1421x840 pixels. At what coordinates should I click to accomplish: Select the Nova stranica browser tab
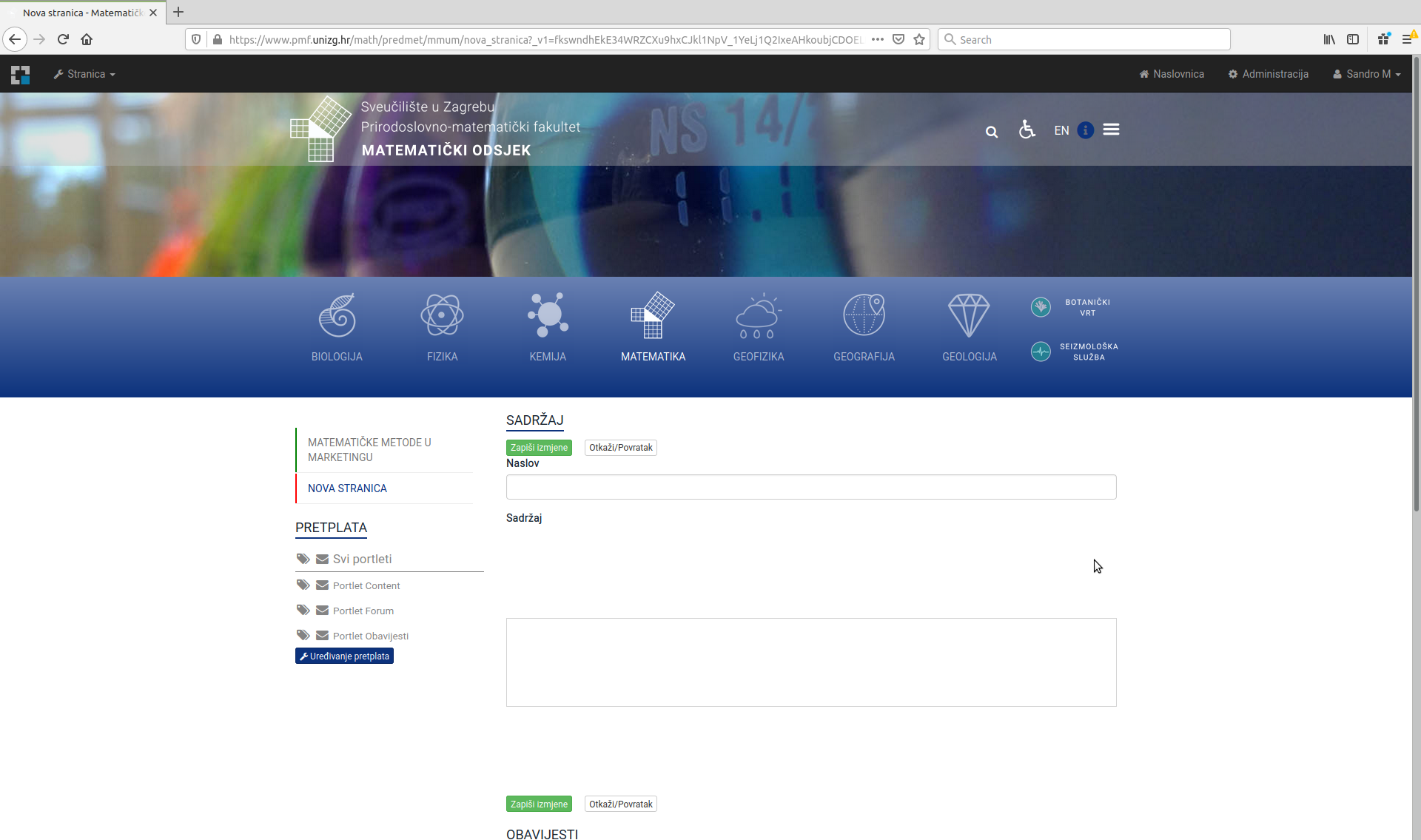pyautogui.click(x=83, y=13)
